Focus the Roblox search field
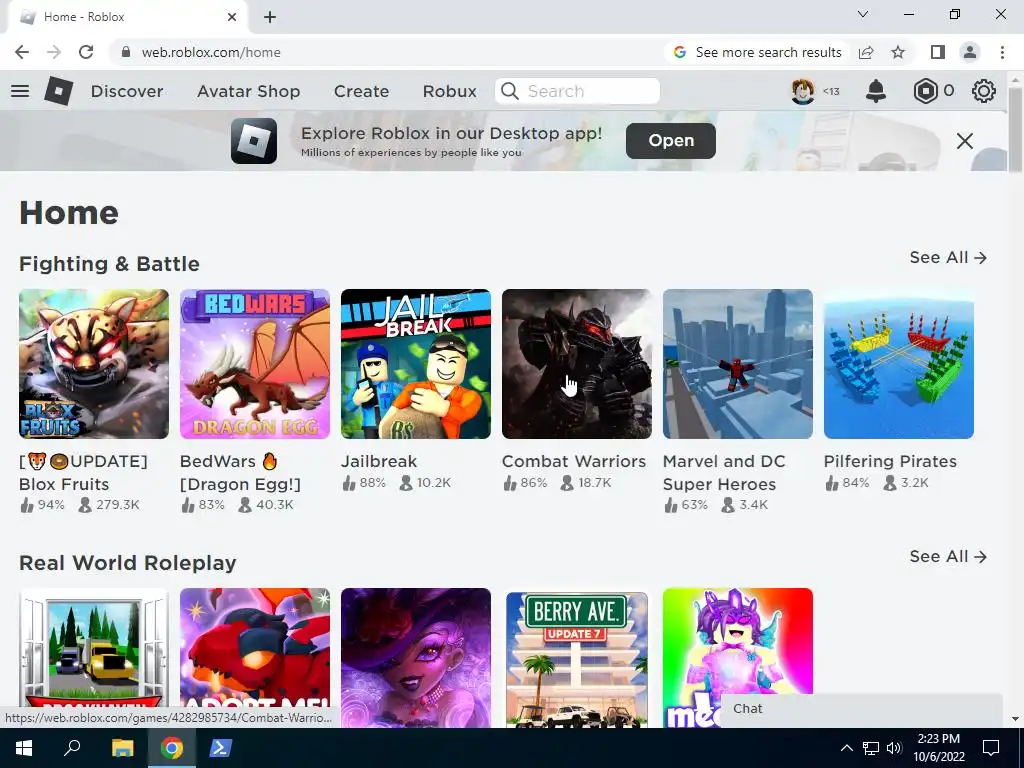This screenshot has width=1024, height=768. pos(577,91)
